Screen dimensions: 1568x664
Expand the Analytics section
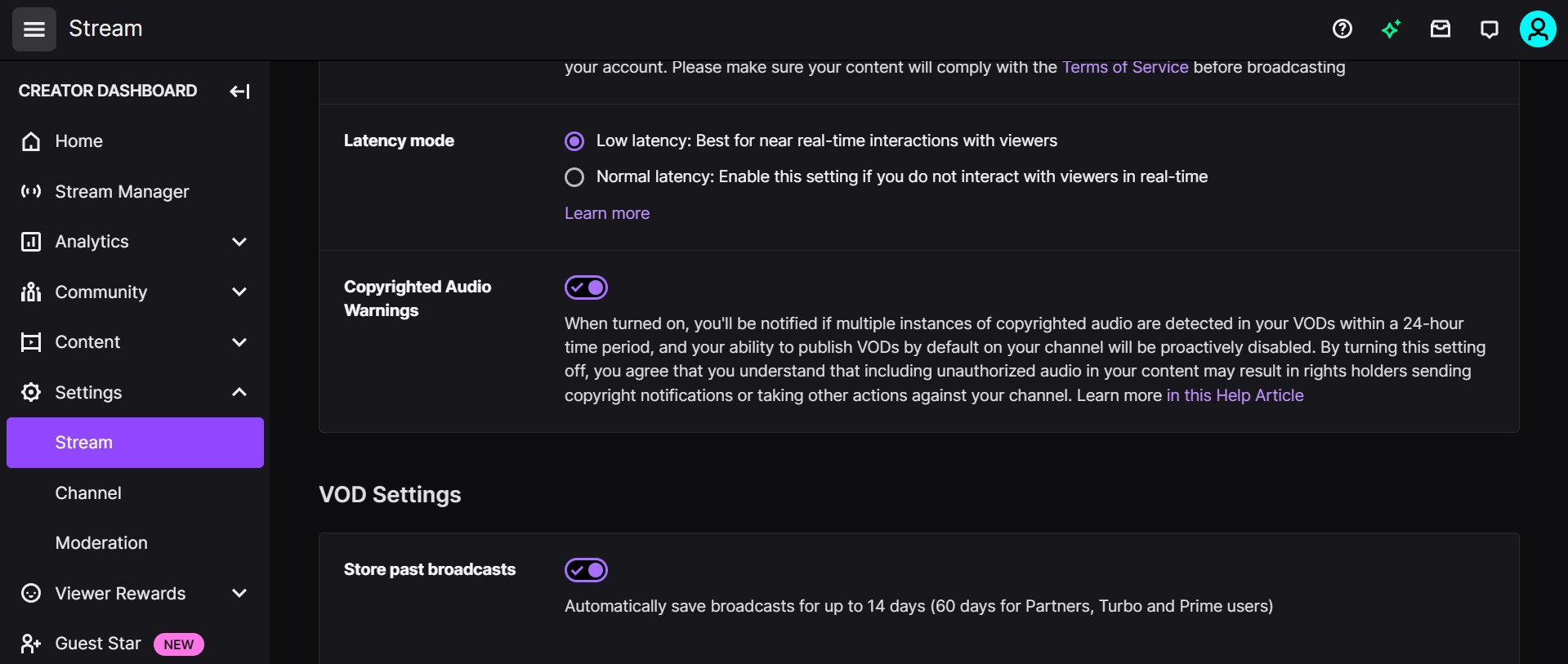[239, 242]
